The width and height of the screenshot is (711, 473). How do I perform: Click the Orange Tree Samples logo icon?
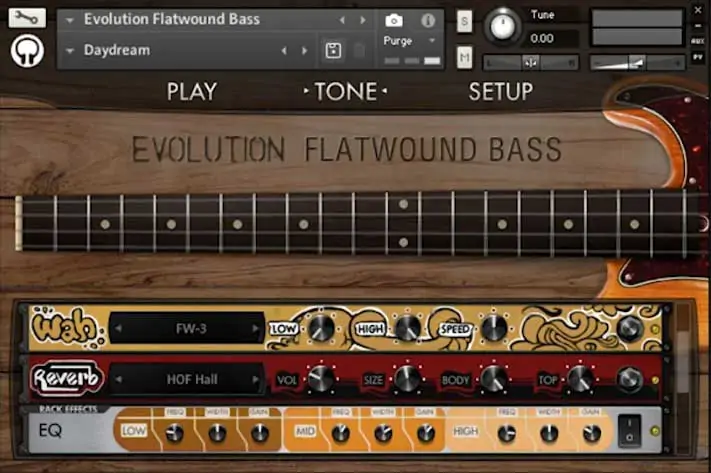click(28, 50)
